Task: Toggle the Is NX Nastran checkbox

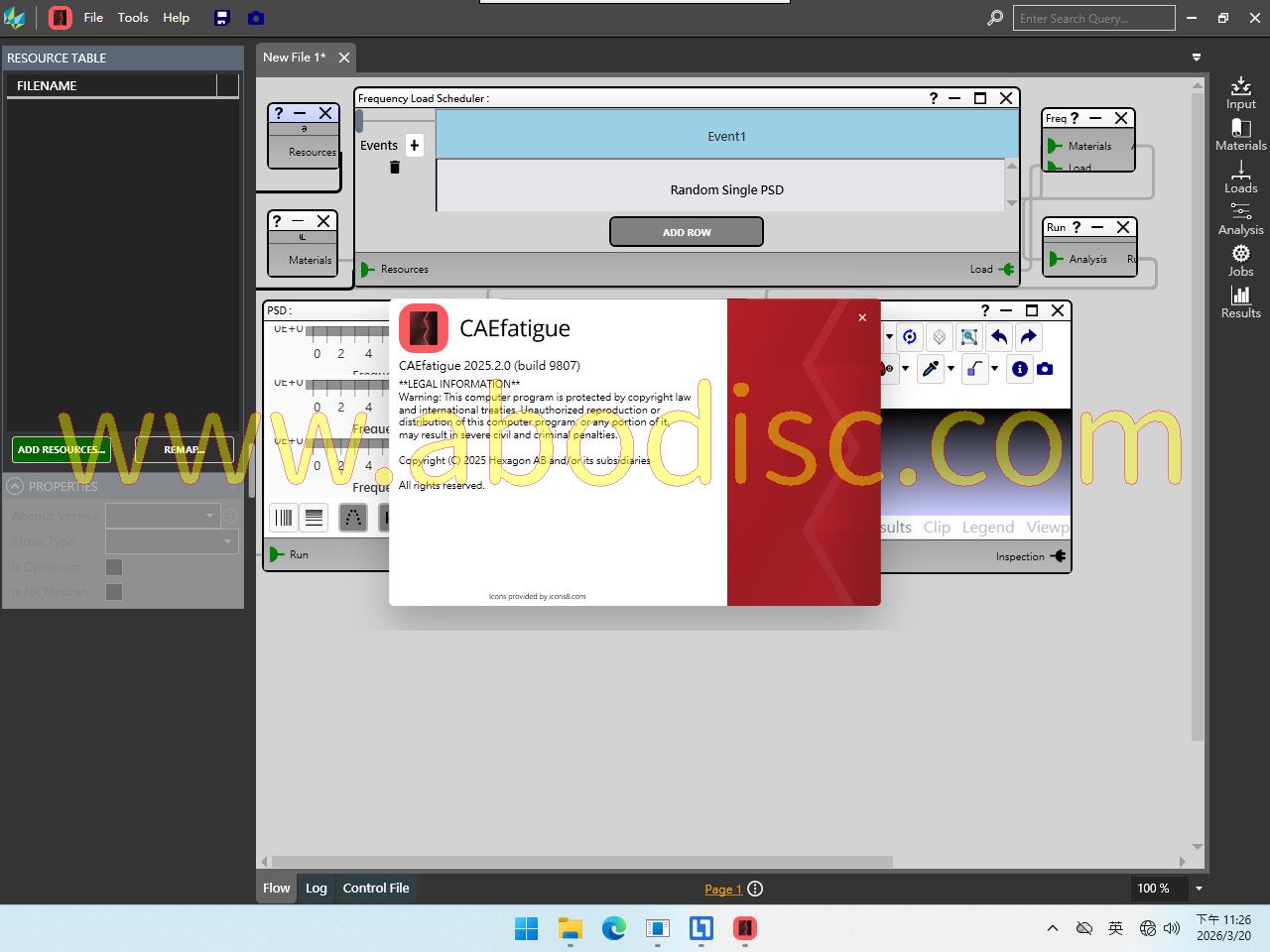Action: click(114, 592)
